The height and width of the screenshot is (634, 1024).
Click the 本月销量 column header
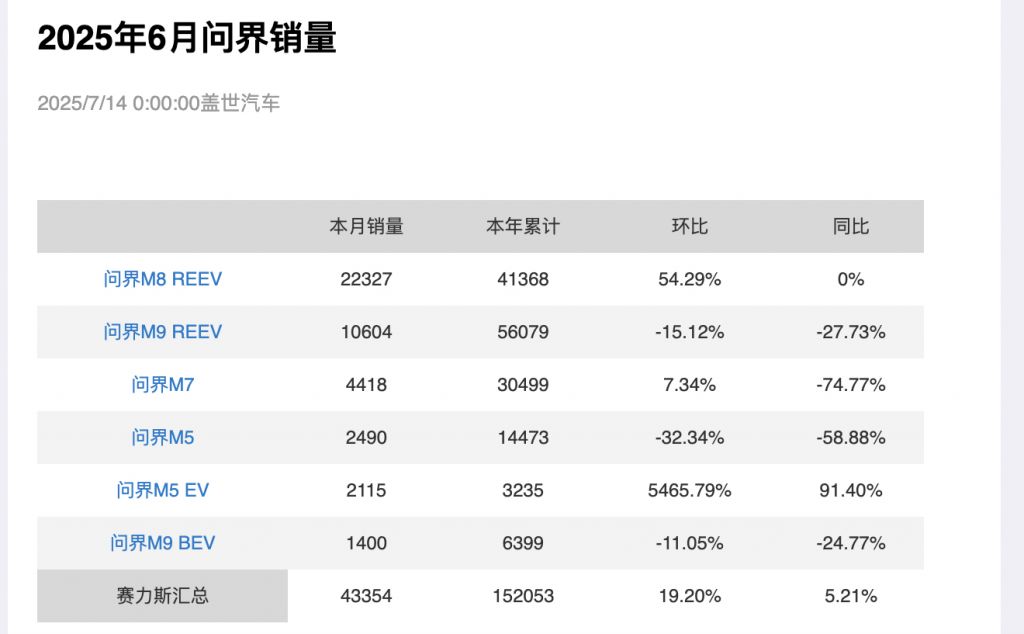366,227
